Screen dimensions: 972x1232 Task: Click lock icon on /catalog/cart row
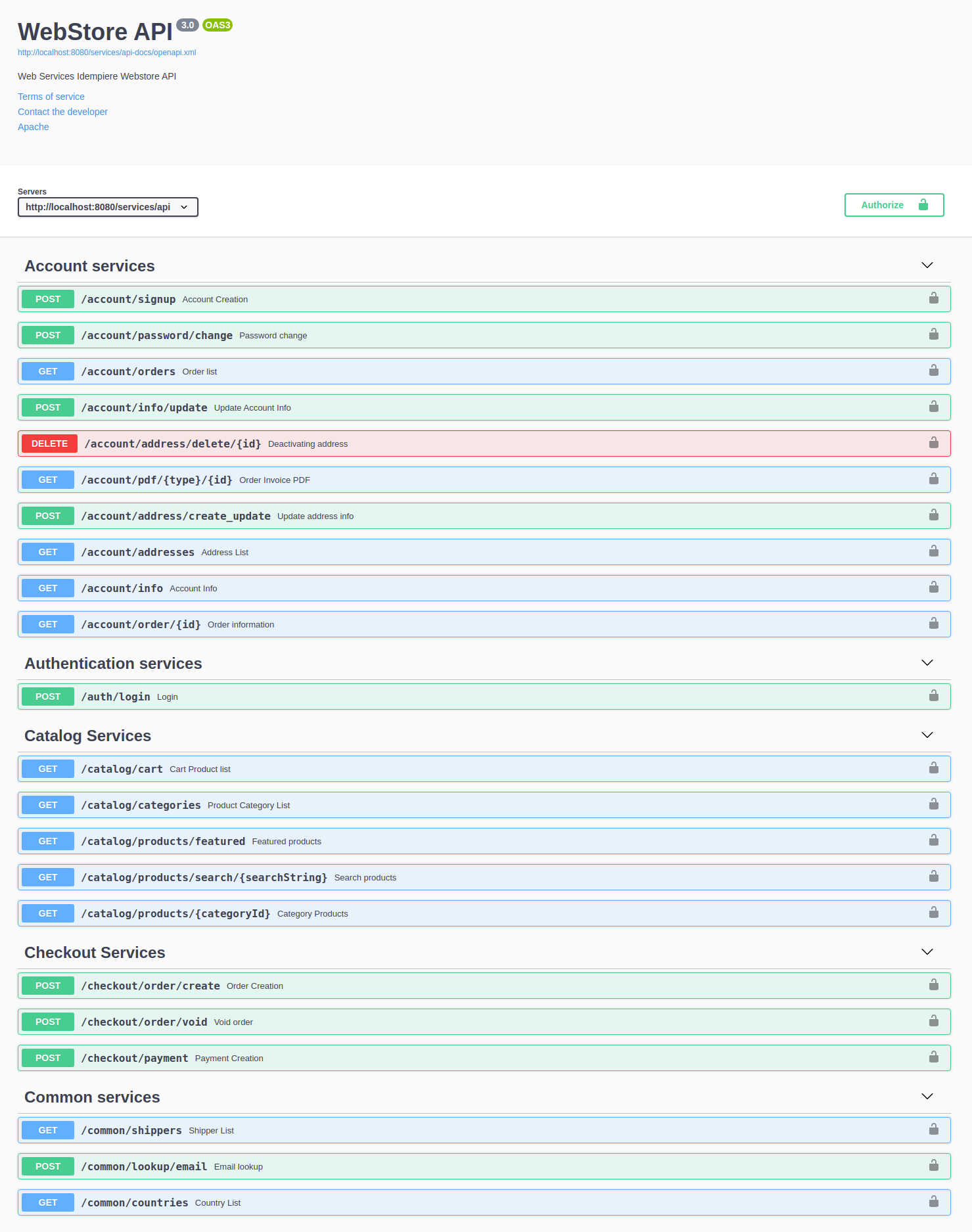[x=933, y=768]
